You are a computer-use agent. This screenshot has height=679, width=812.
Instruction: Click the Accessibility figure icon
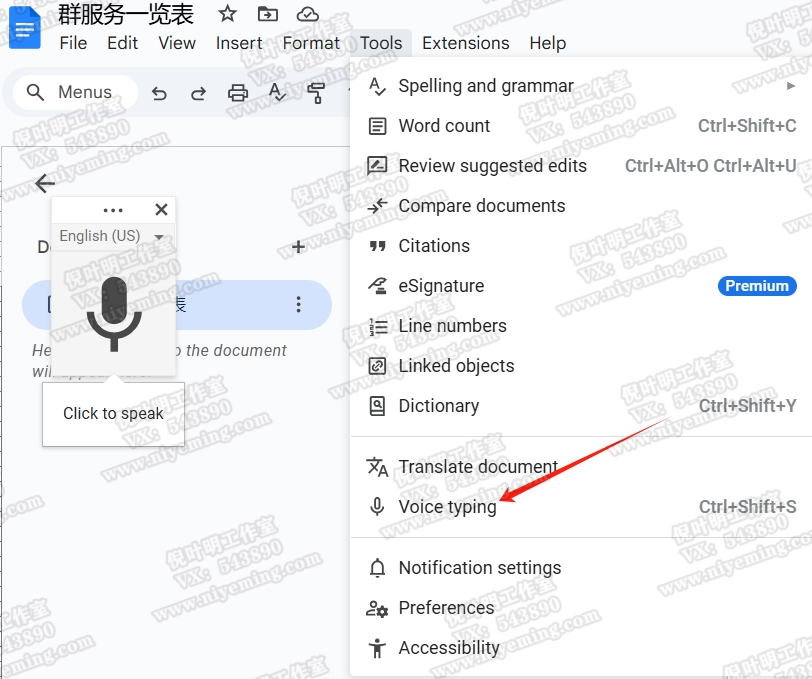coord(377,648)
